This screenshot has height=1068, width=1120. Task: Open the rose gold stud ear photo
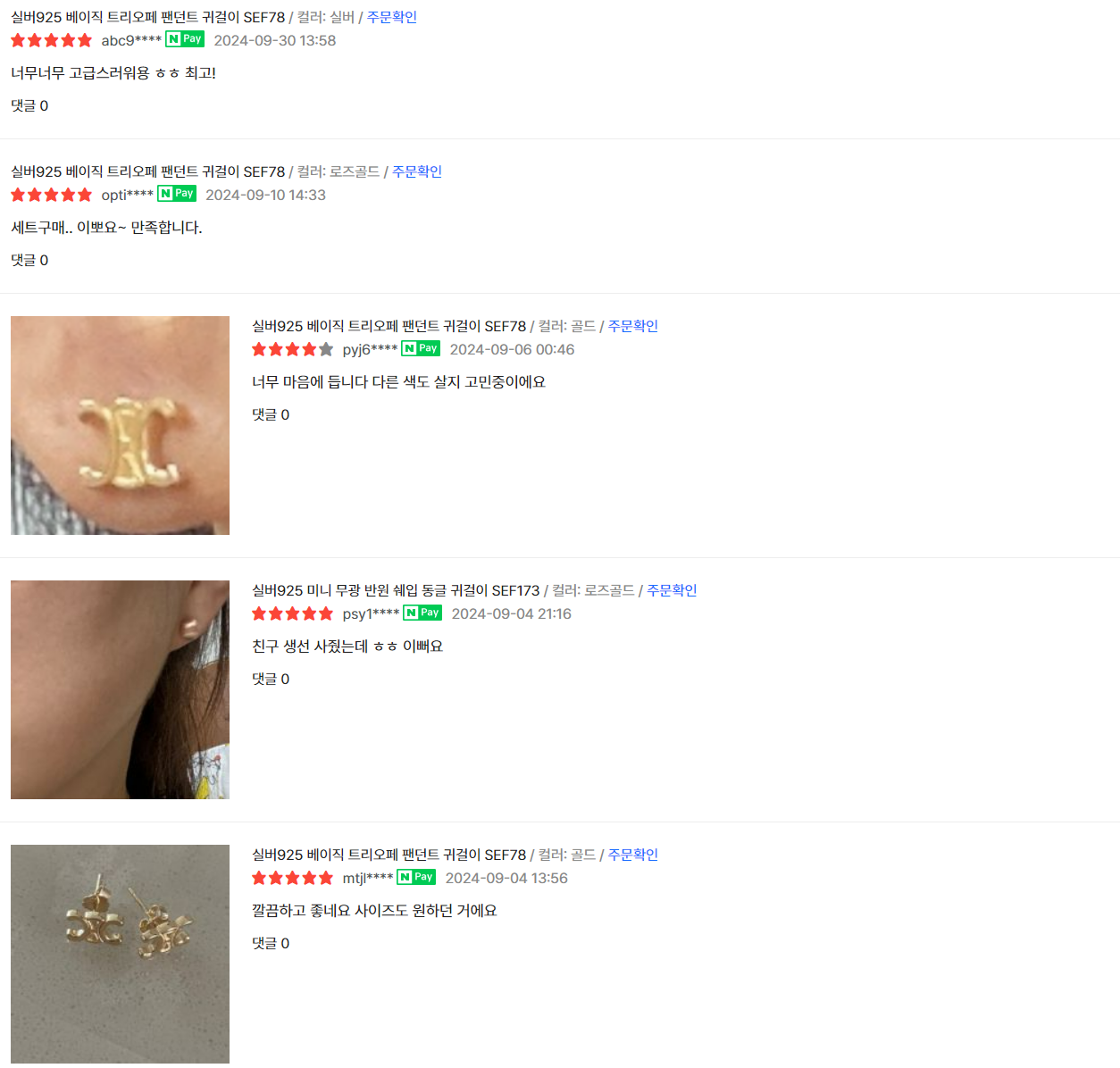click(120, 689)
